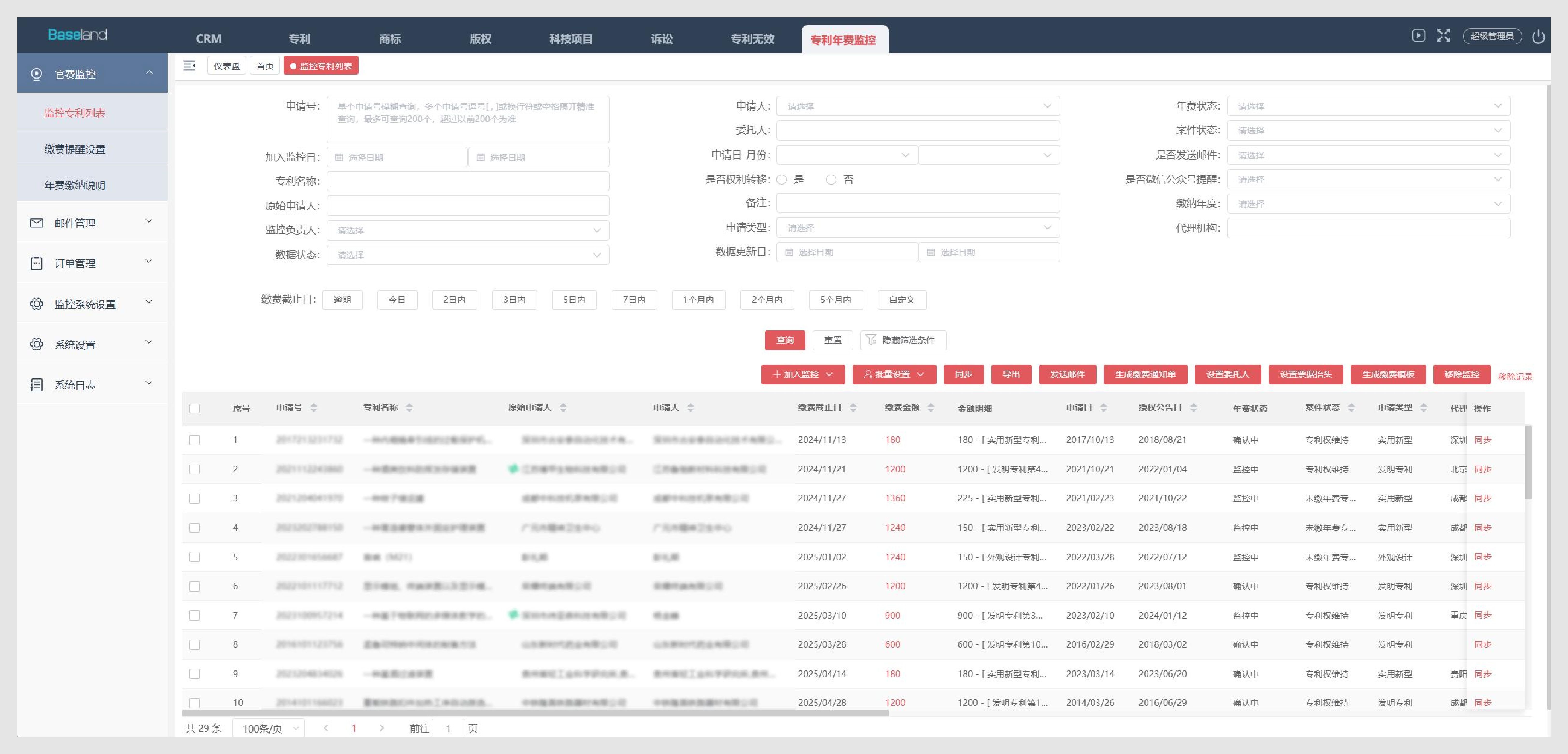Click the 导出 export button
This screenshot has width=1568, height=754.
coord(1011,375)
